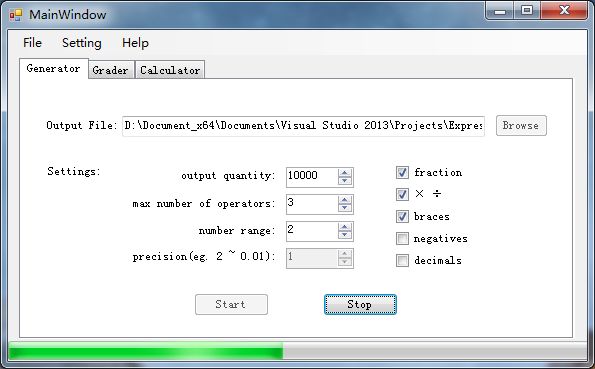595x369 pixels.
Task: Switch to the Calculator tab
Action: 170,70
